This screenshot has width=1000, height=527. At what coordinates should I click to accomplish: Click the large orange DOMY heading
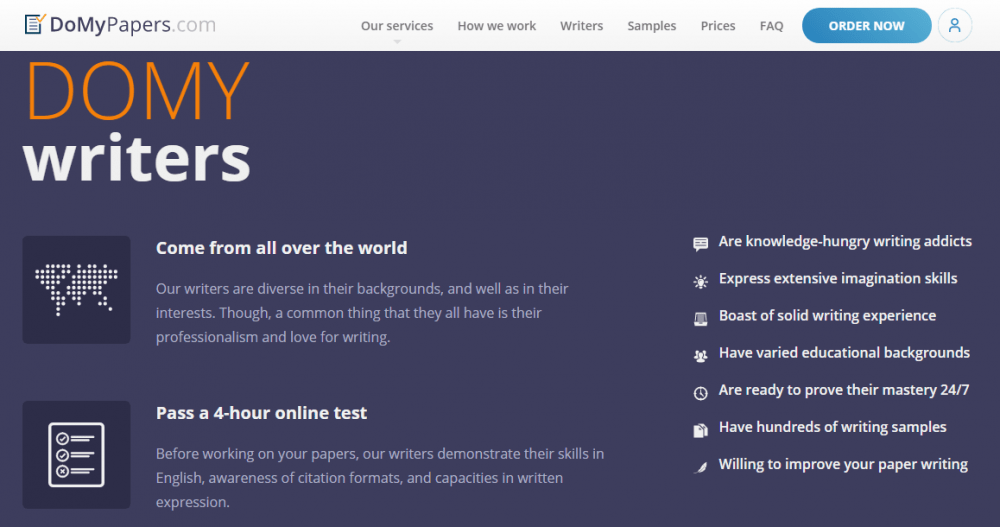coord(137,90)
